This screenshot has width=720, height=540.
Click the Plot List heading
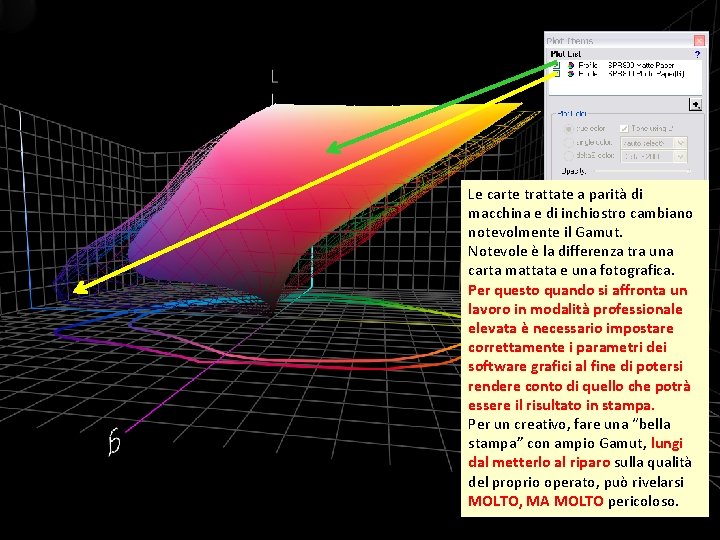click(x=566, y=54)
